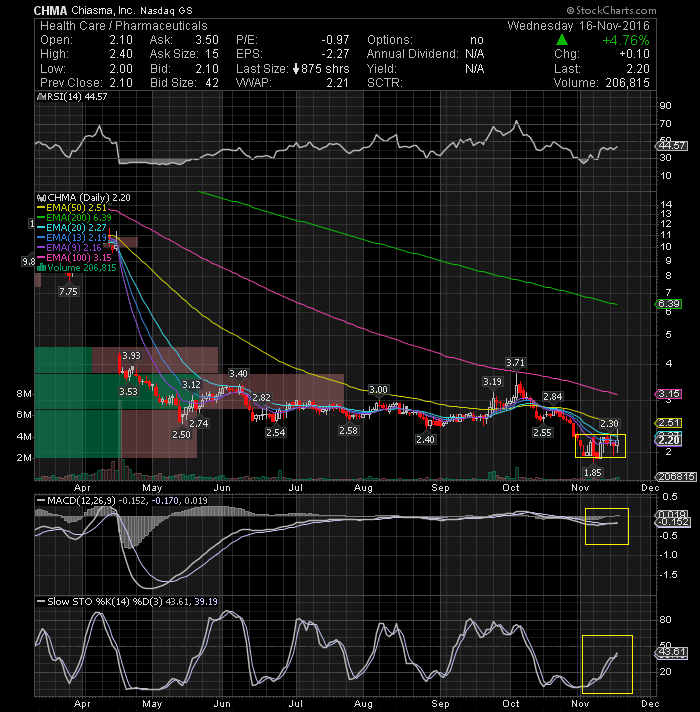
Task: Click the 2.84 price label
Action: point(552,396)
